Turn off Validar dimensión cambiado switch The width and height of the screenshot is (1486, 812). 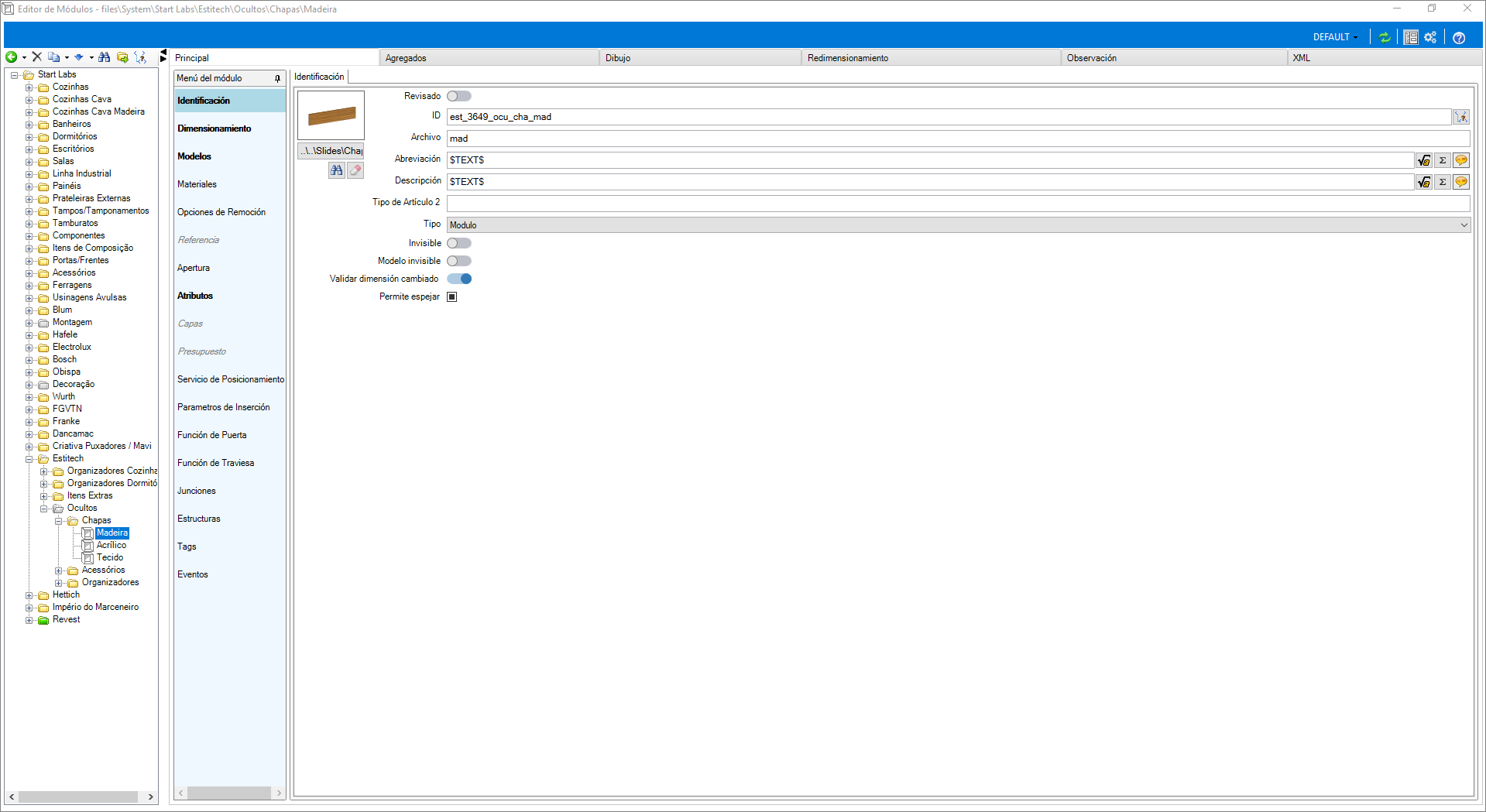click(x=459, y=279)
